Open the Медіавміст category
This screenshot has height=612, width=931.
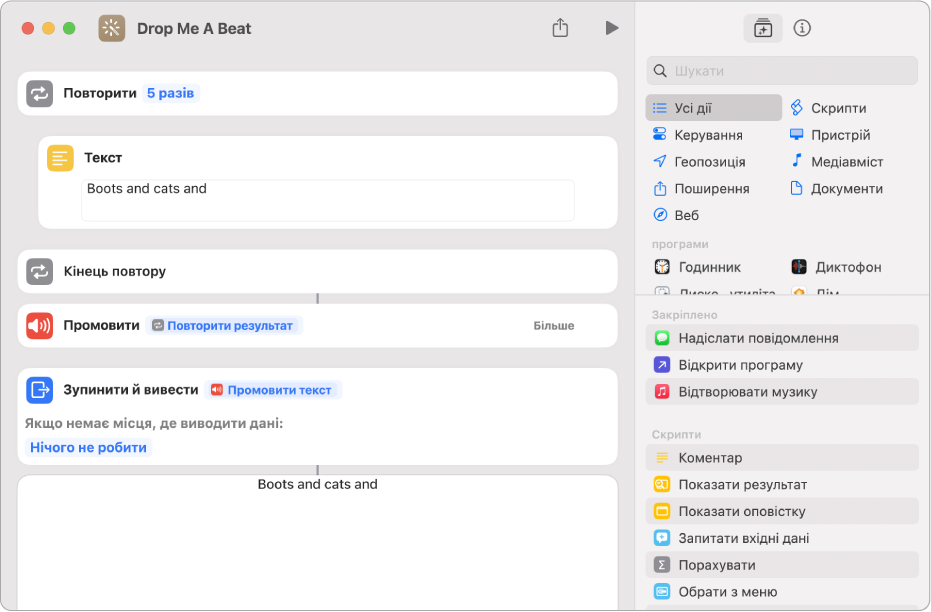pyautogui.click(x=837, y=161)
